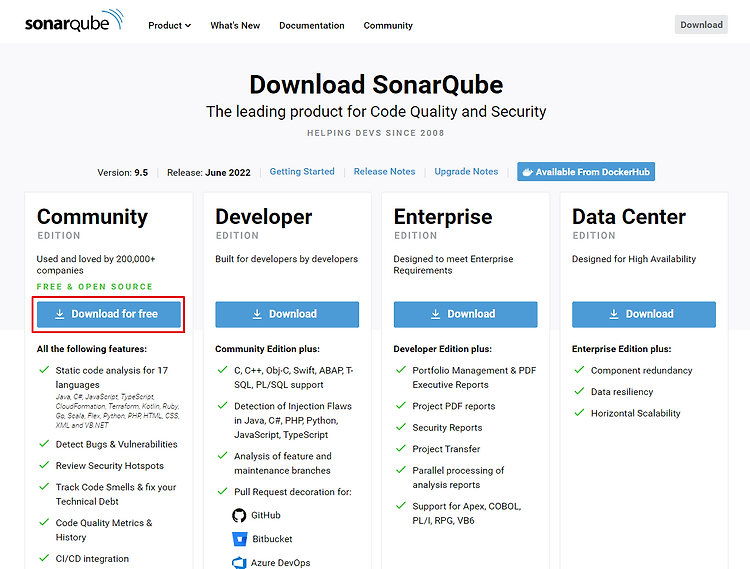Click Download for free button

coord(109,314)
